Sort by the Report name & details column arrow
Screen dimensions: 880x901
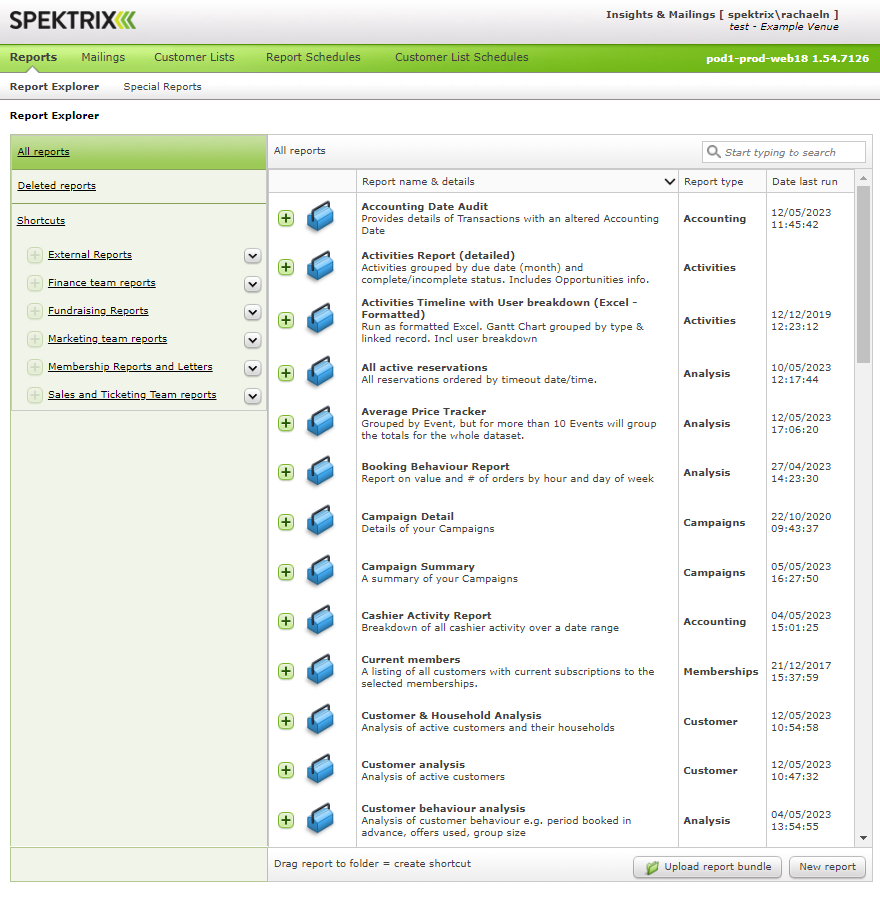(669, 182)
